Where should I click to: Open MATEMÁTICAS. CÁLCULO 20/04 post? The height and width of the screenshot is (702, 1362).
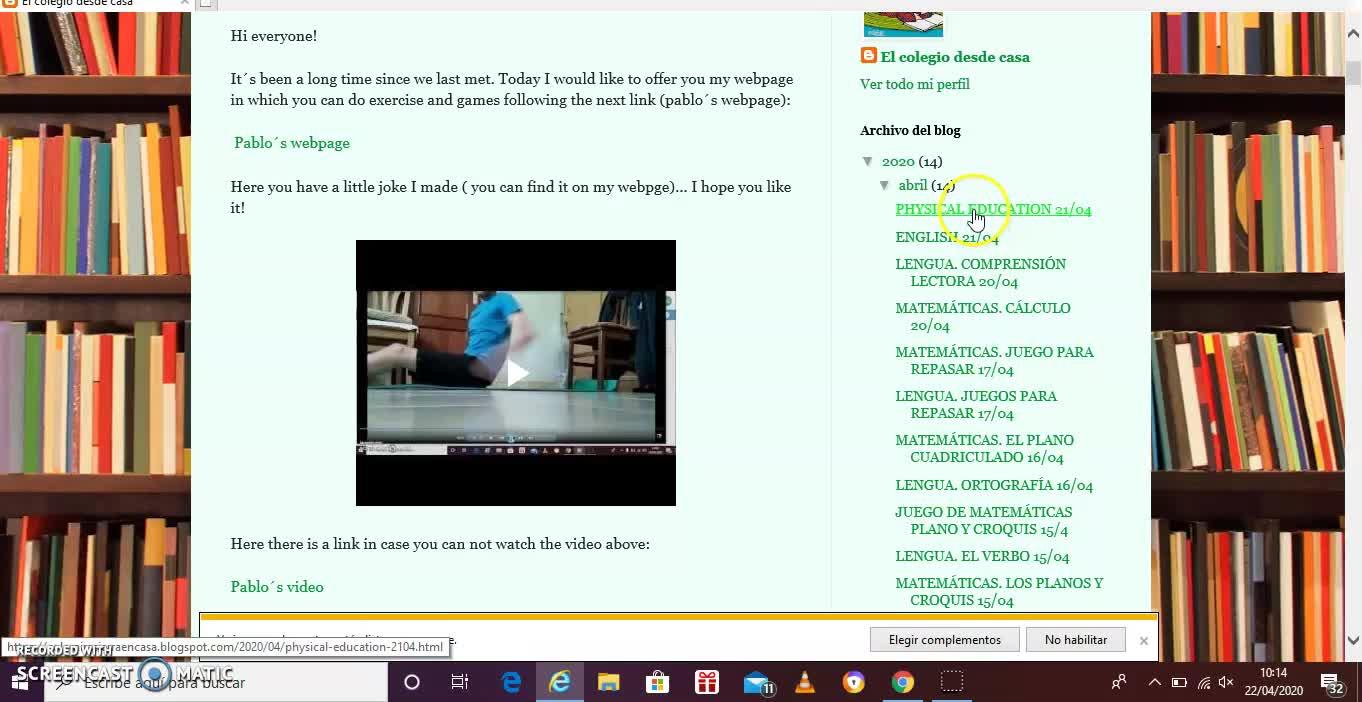(x=982, y=316)
